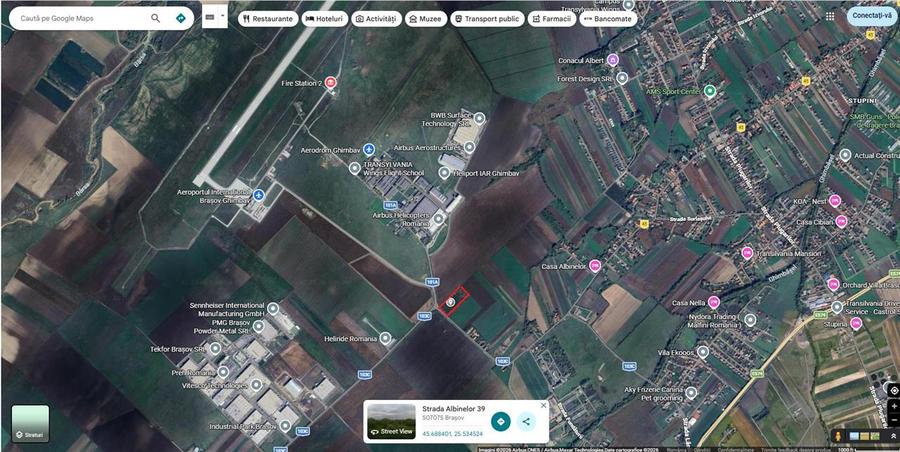Click the directions button in the place card
The image size is (900, 452).
coord(501,422)
